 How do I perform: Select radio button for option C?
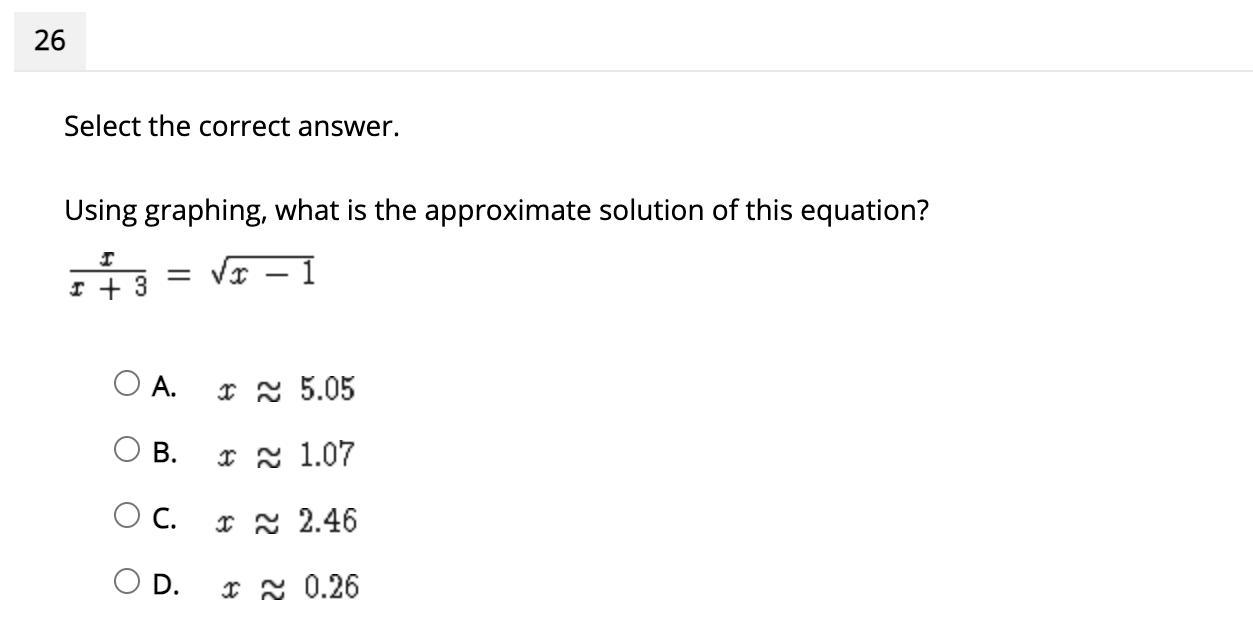[x=127, y=516]
